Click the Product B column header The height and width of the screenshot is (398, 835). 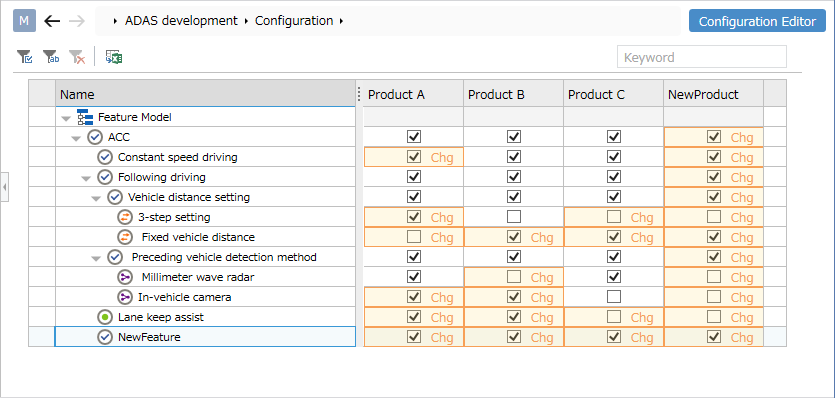pos(513,95)
